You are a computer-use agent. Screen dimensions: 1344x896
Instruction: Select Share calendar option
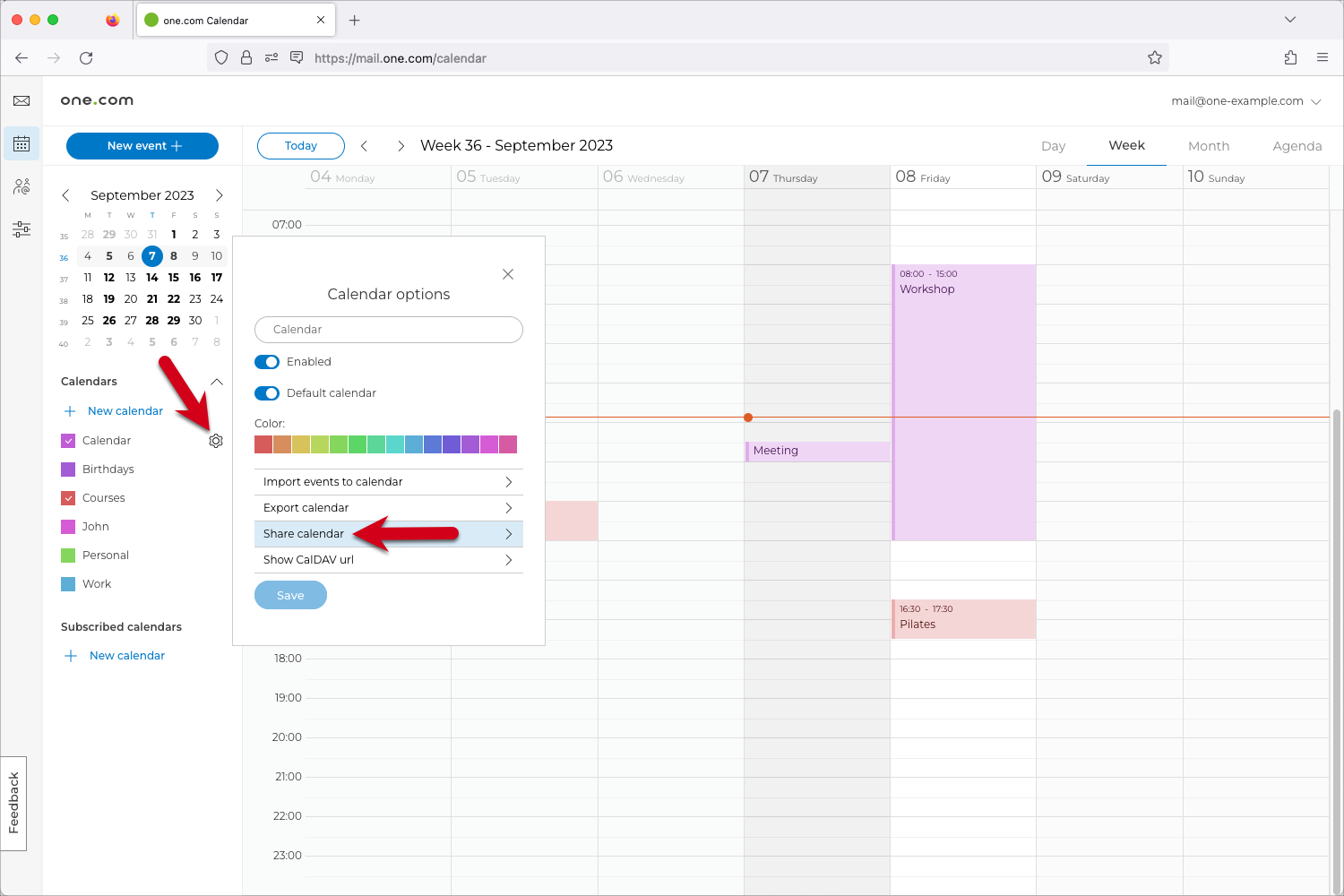[388, 534]
